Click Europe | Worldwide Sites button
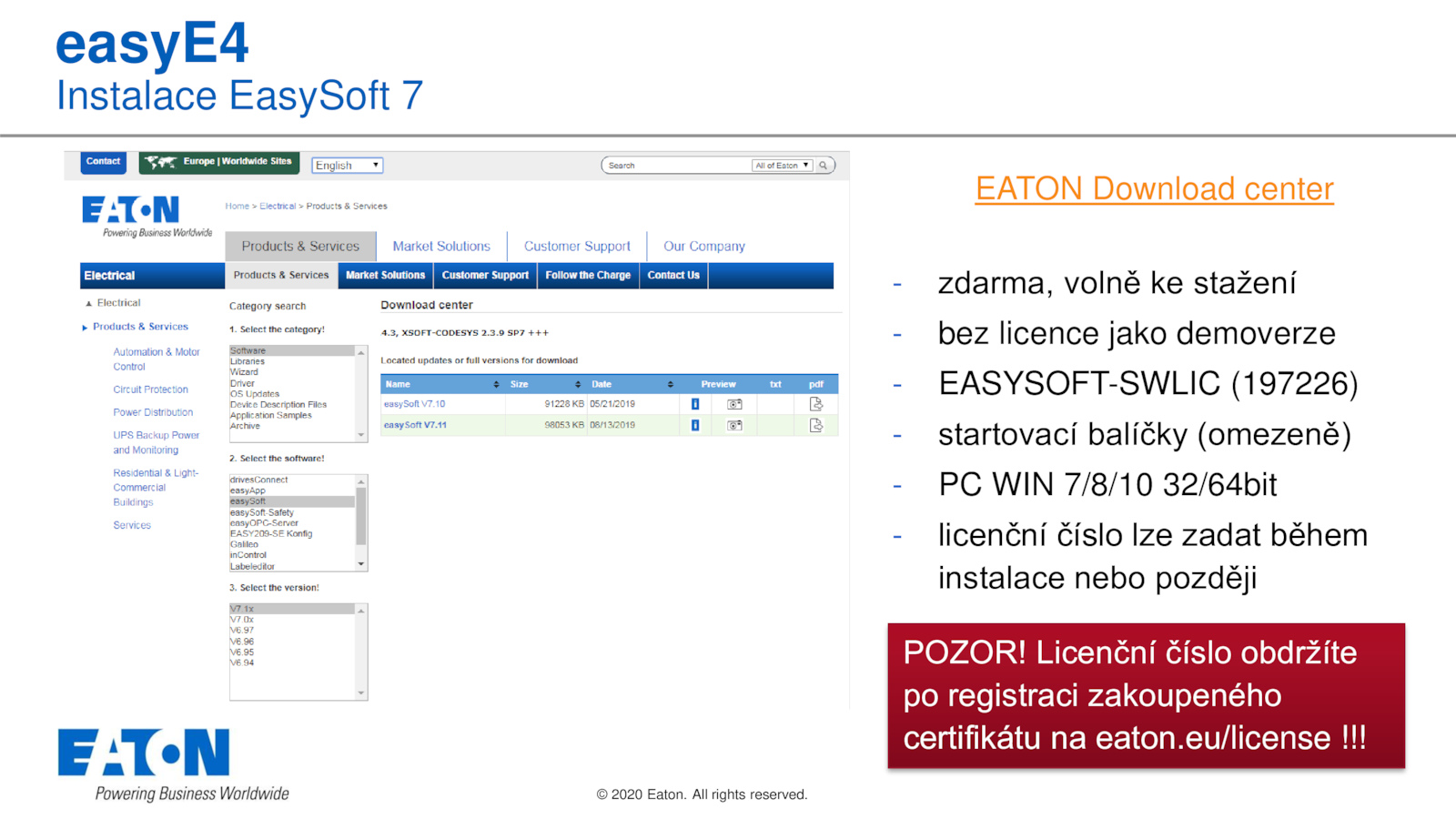1456x819 pixels. pyautogui.click(x=218, y=162)
